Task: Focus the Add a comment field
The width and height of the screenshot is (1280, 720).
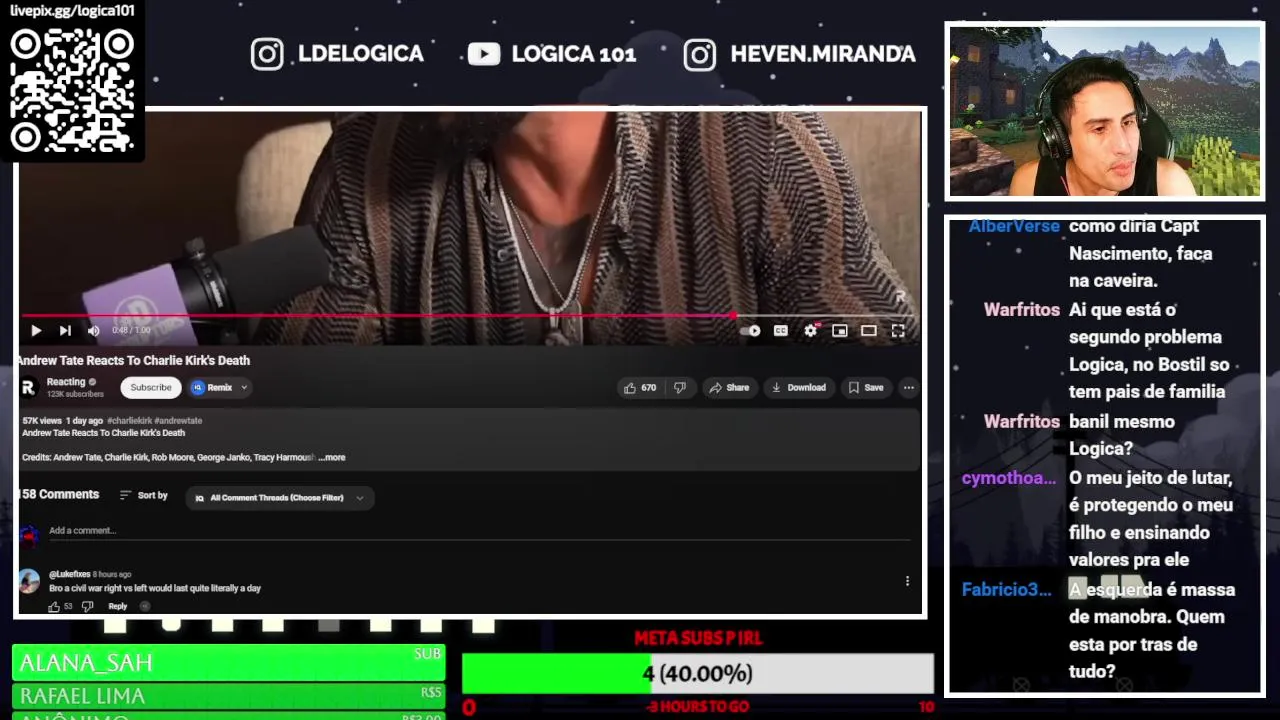Action: click(479, 531)
